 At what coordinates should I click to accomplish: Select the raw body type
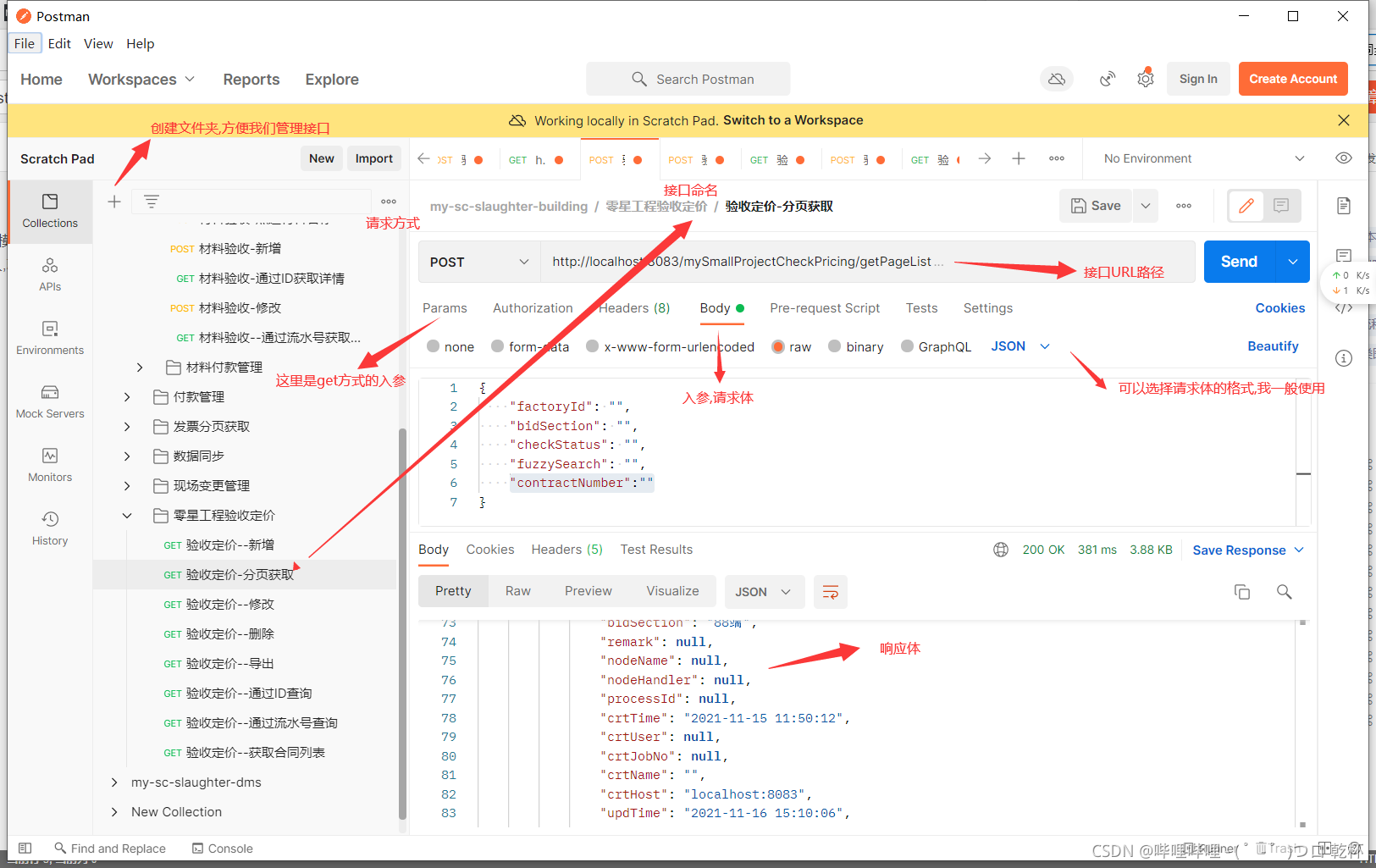(x=792, y=346)
